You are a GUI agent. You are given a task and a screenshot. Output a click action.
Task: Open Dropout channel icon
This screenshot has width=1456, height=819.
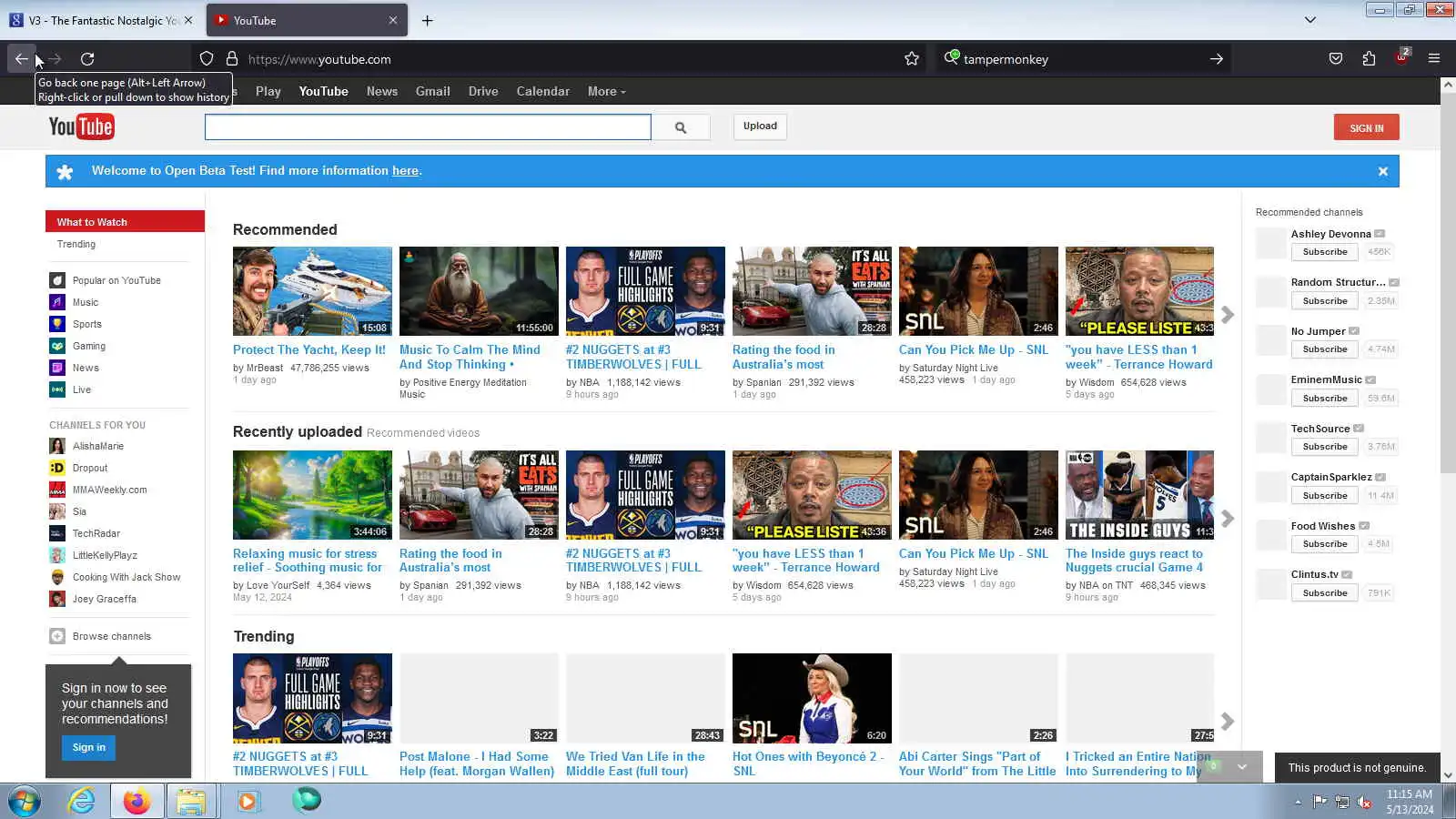[57, 468]
